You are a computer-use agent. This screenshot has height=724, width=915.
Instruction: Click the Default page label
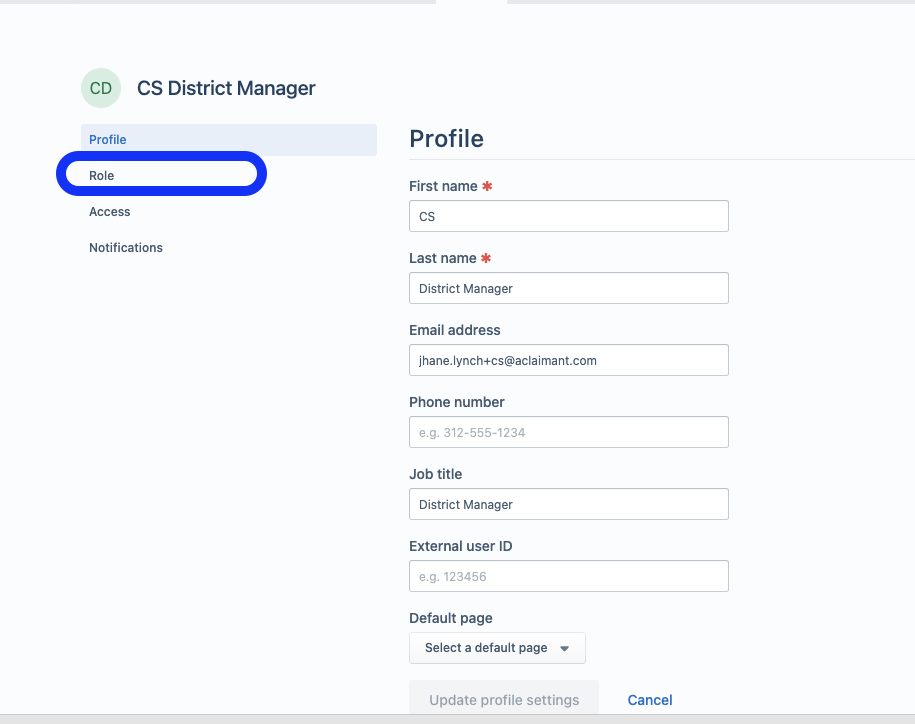(450, 618)
